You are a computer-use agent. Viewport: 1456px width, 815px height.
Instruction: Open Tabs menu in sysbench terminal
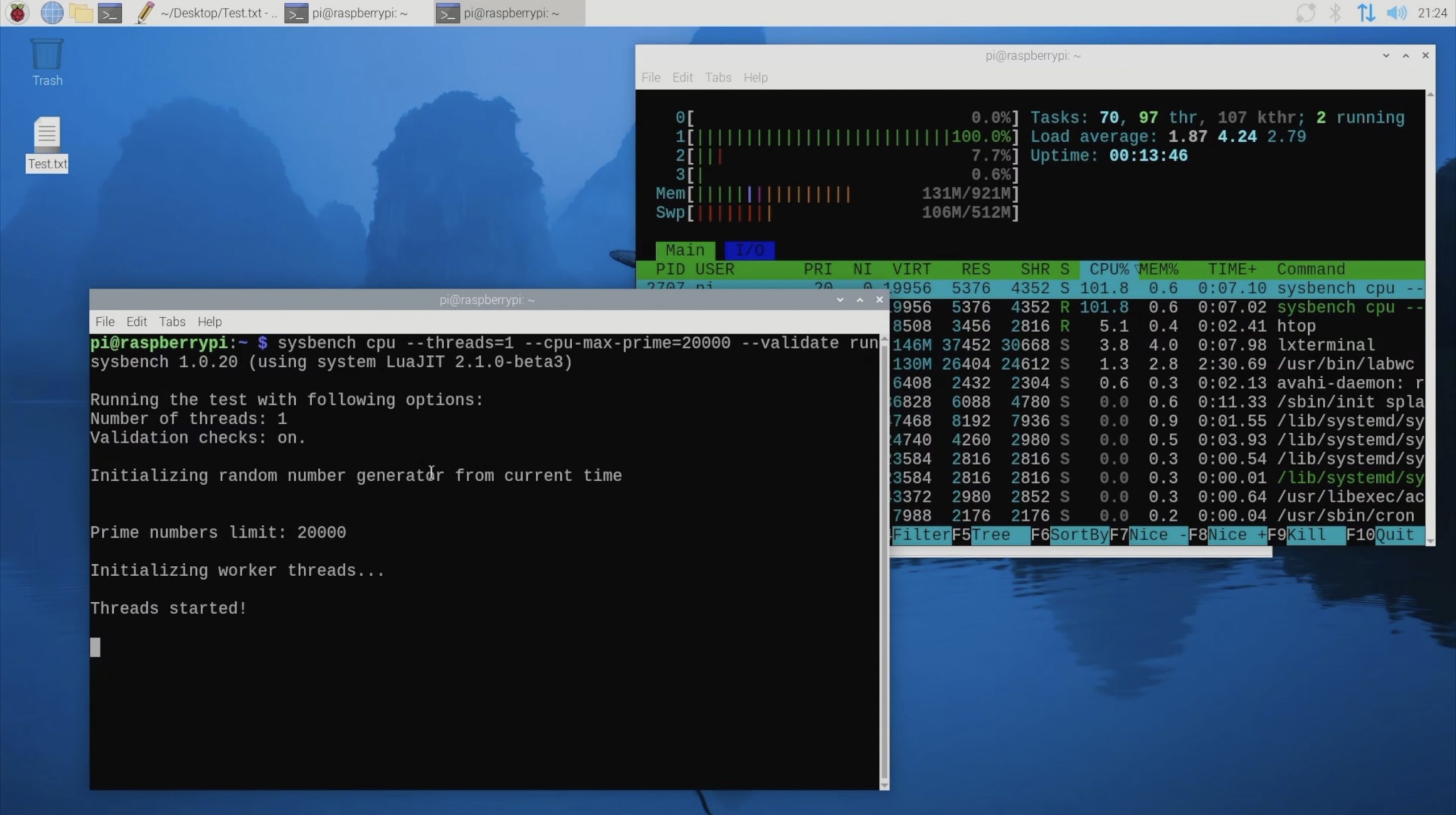coord(172,322)
